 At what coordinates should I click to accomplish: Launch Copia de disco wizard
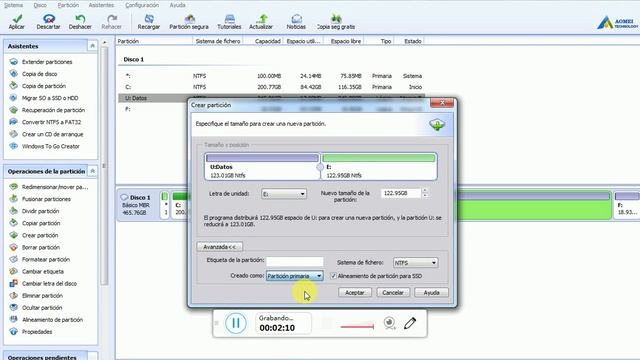click(39, 74)
